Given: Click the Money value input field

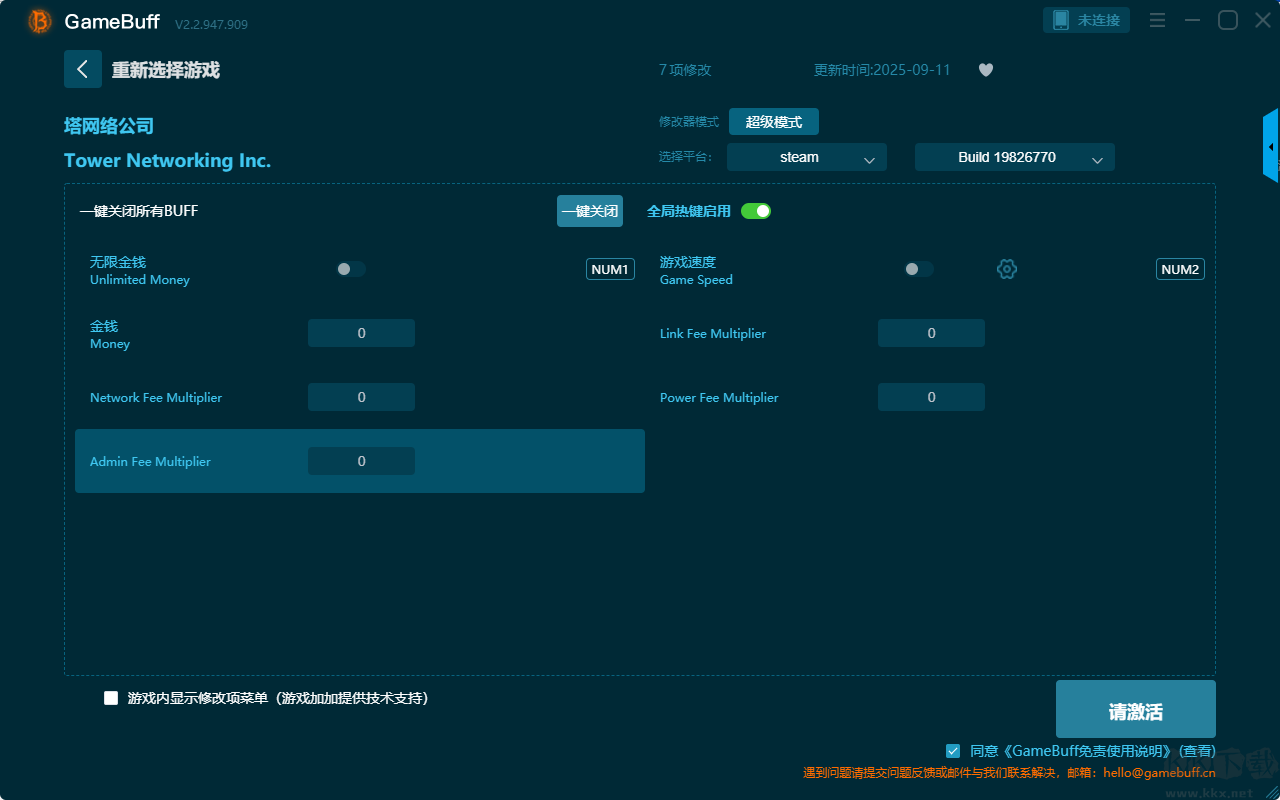Looking at the screenshot, I should [x=361, y=333].
